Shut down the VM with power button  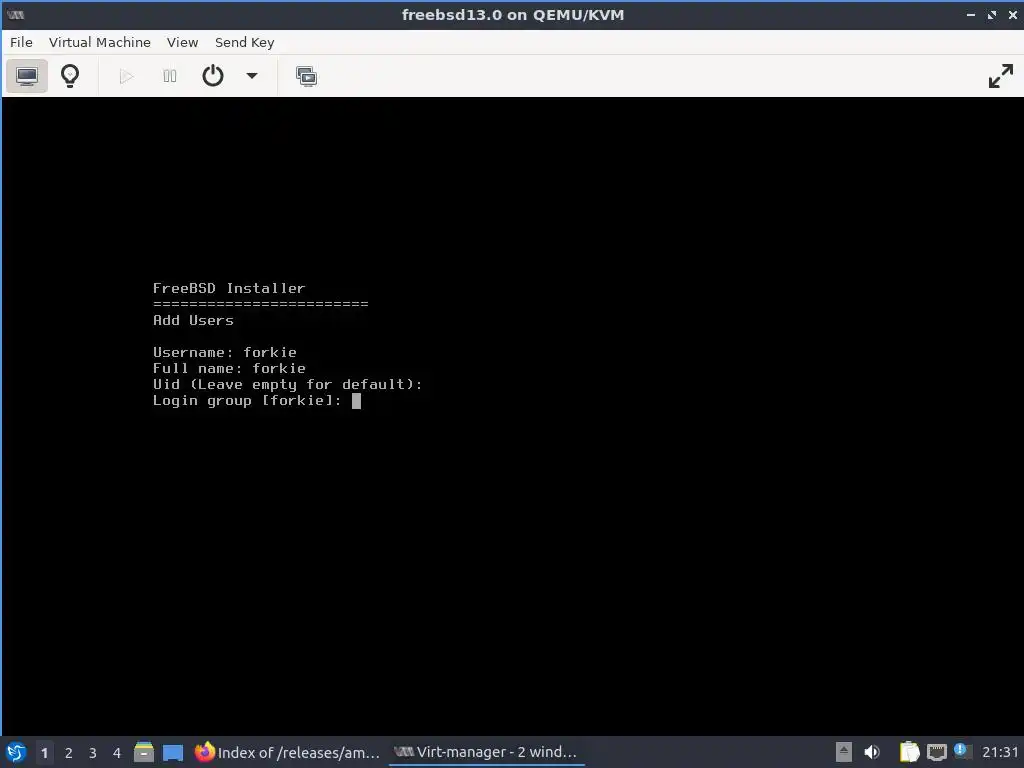(213, 76)
